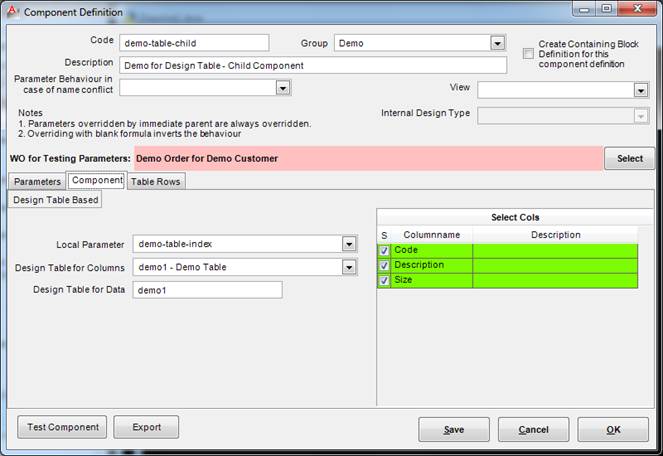Viewport: 663px width, 456px height.
Task: Click the pink WO for Testing Parameters field
Action: point(366,158)
